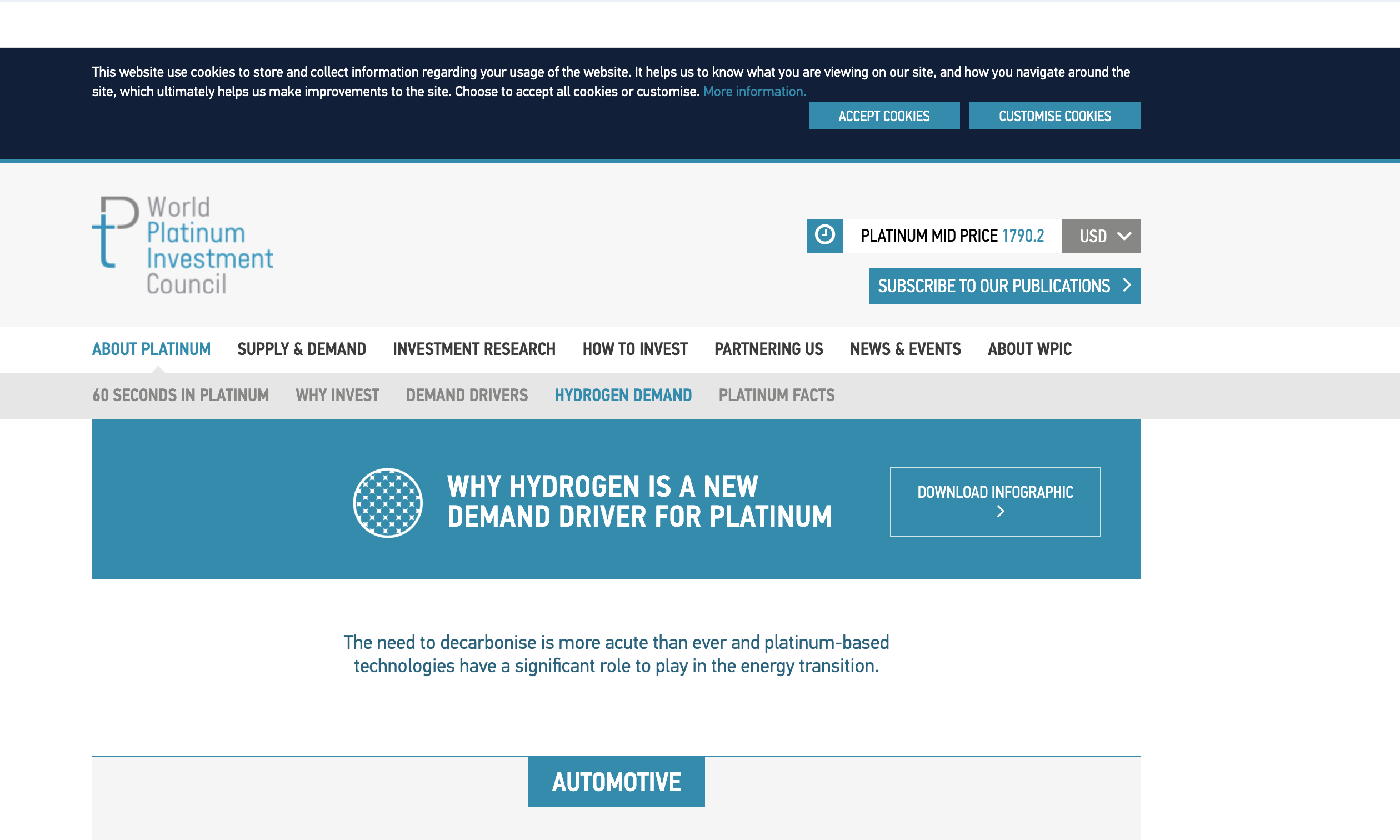Click the hydrogen molecule circle icon
1400x840 pixels.
[x=388, y=502]
